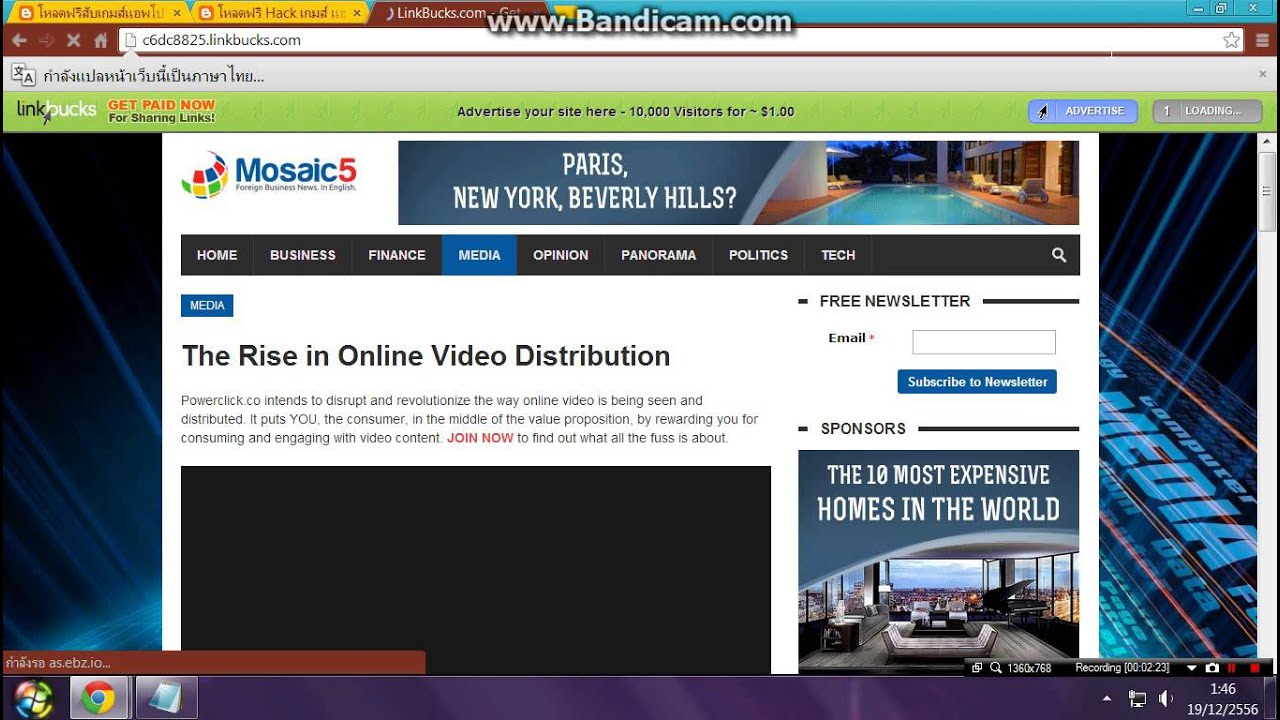Open the Windows Start orb
The image size is (1280, 720).
(x=33, y=698)
